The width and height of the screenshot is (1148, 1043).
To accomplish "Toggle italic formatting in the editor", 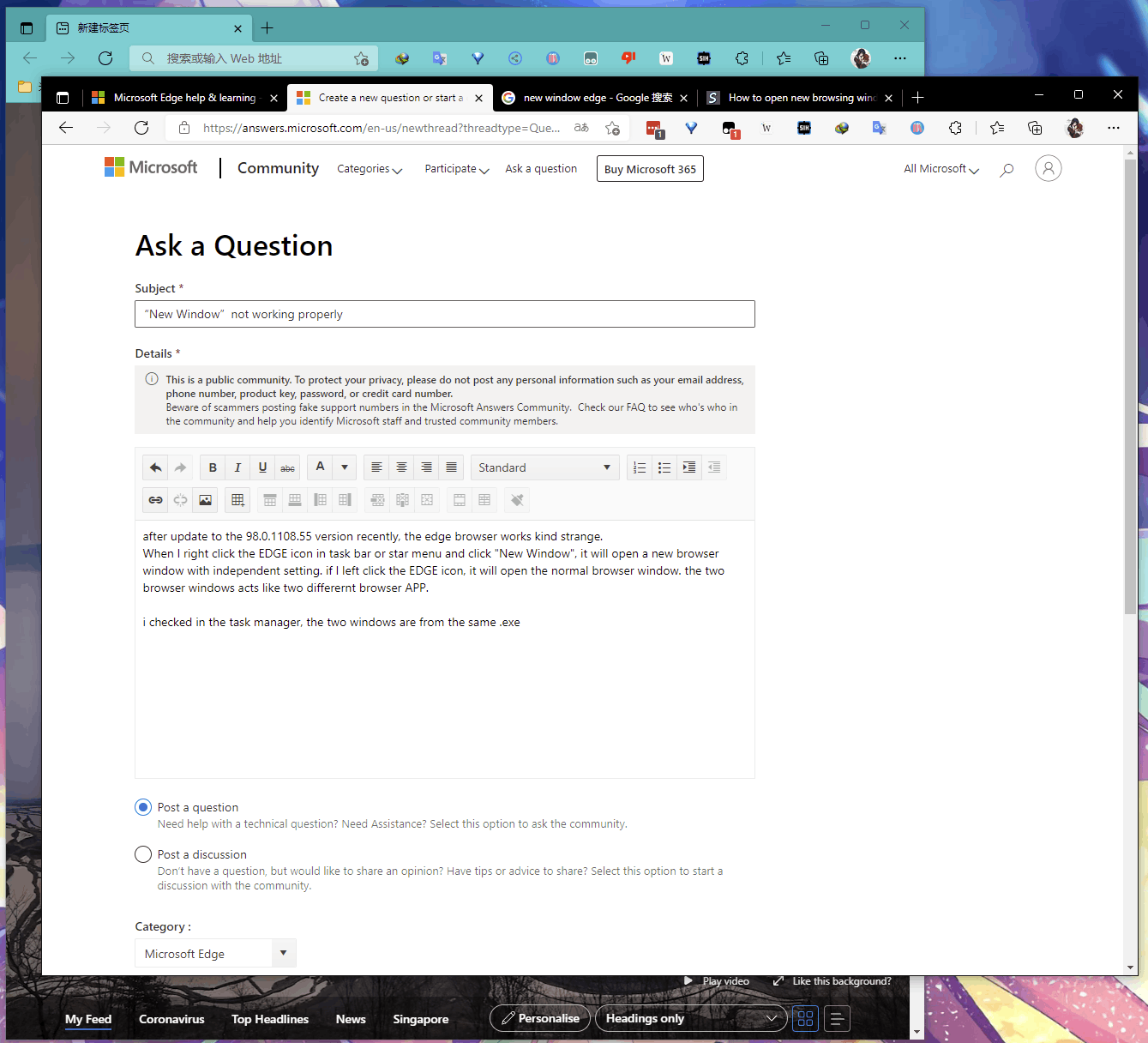I will pyautogui.click(x=237, y=467).
